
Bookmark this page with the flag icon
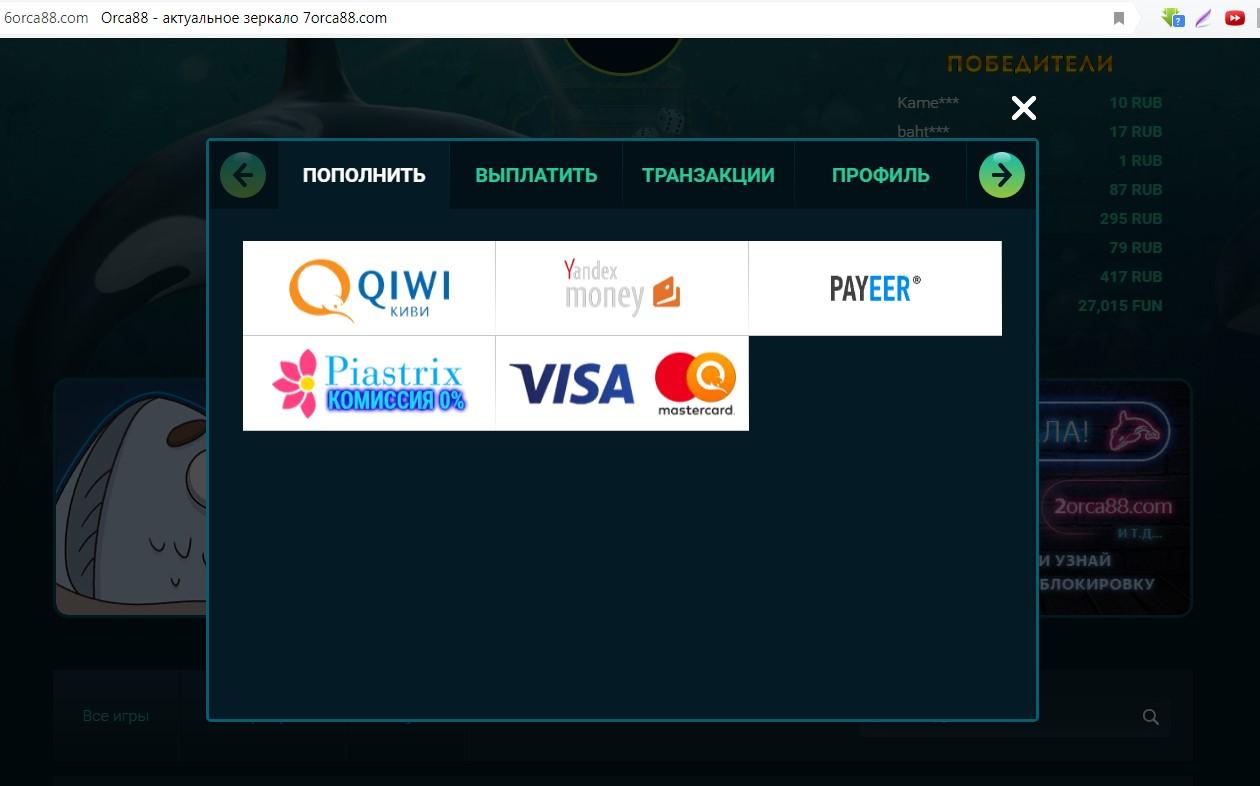[1119, 18]
